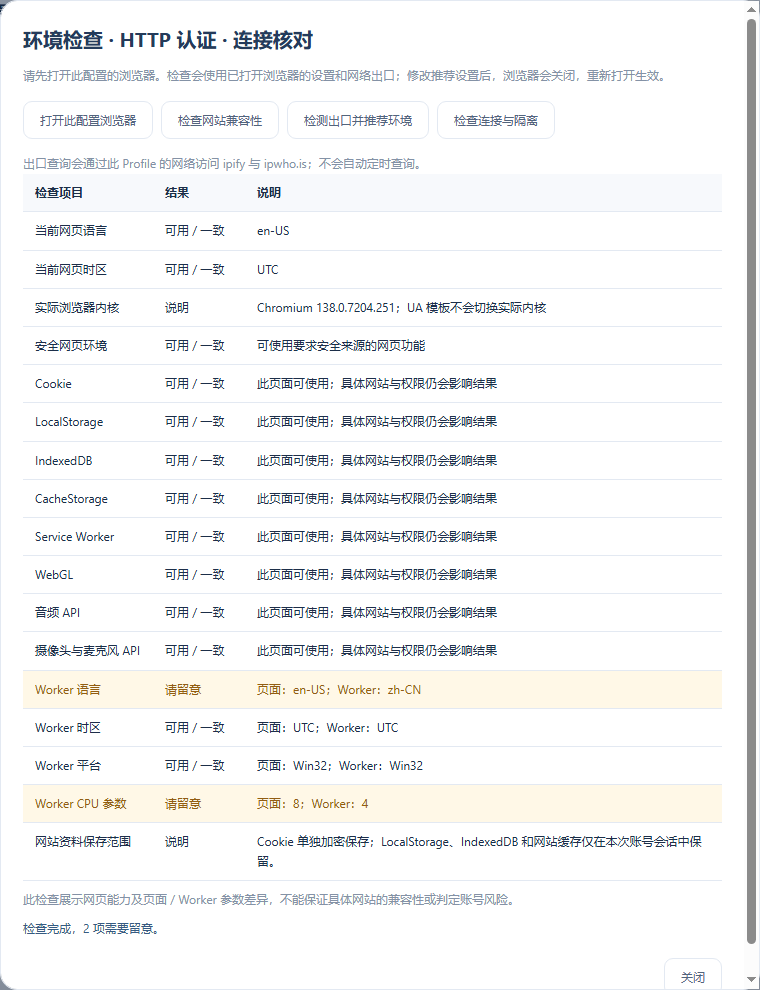Click the disclaimer text below the table
Screen dimensions: 760x990
click(270, 900)
